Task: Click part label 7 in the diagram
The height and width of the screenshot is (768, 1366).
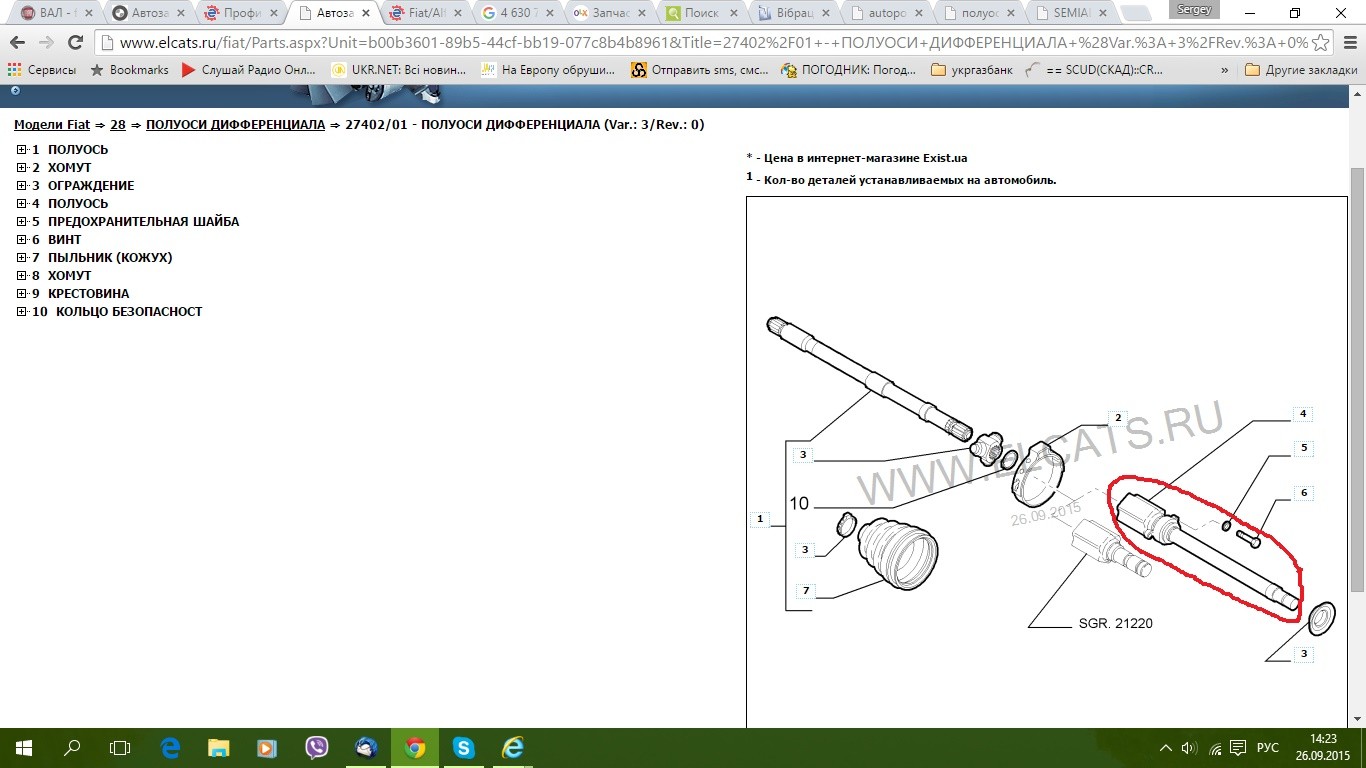Action: coord(805,591)
